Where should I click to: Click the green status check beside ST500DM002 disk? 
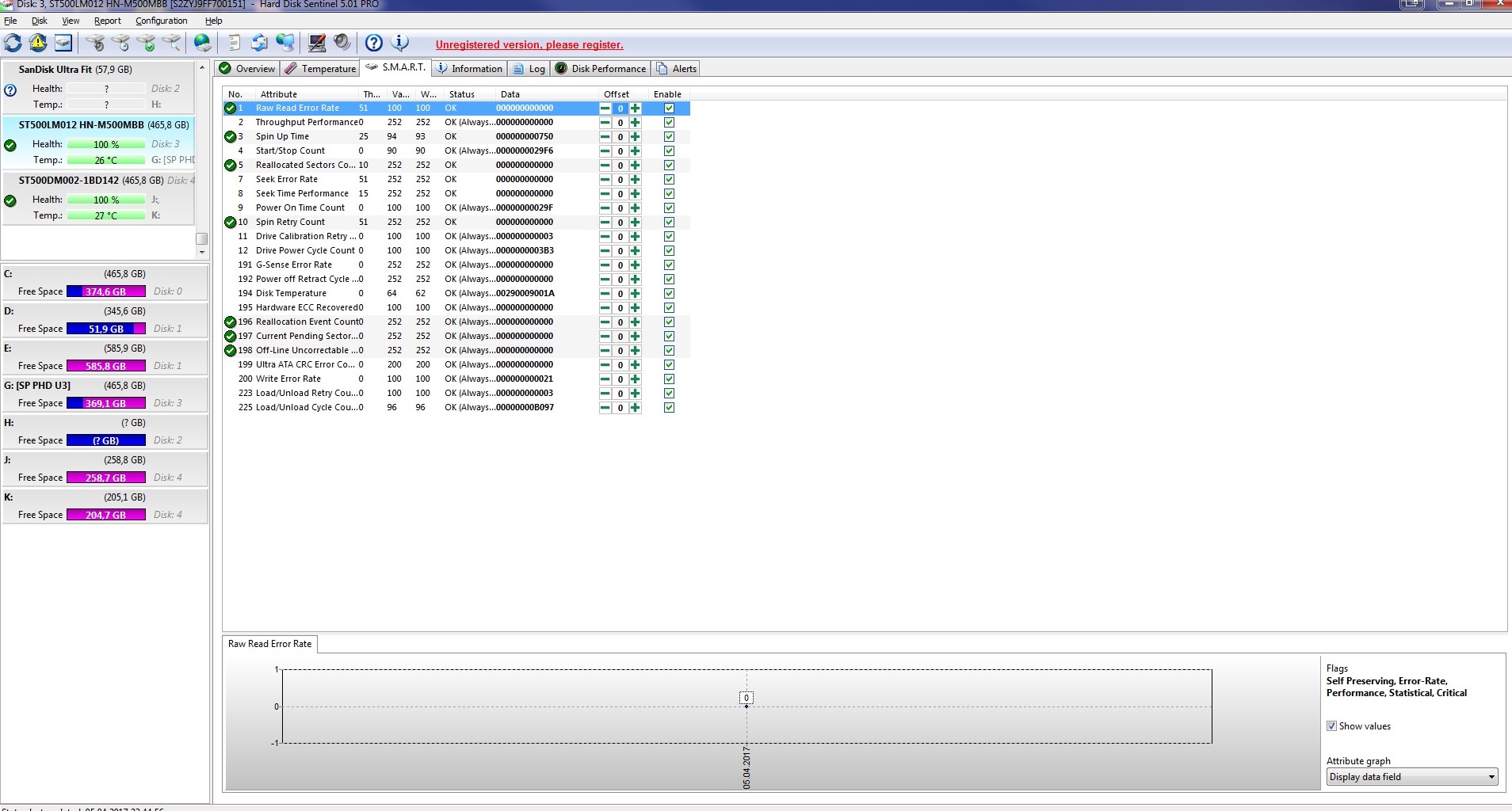10,201
